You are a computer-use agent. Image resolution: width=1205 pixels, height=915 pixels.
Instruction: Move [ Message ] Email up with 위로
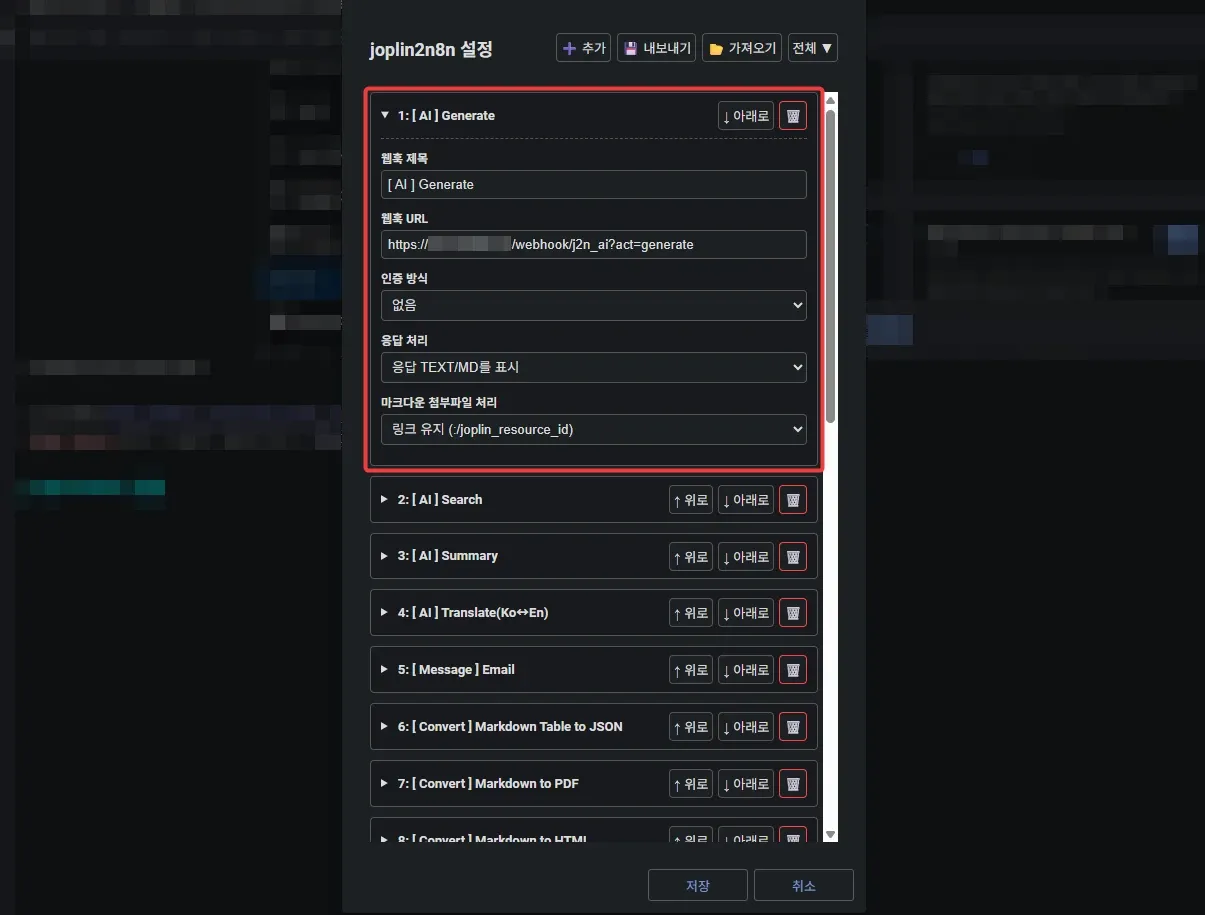click(691, 670)
